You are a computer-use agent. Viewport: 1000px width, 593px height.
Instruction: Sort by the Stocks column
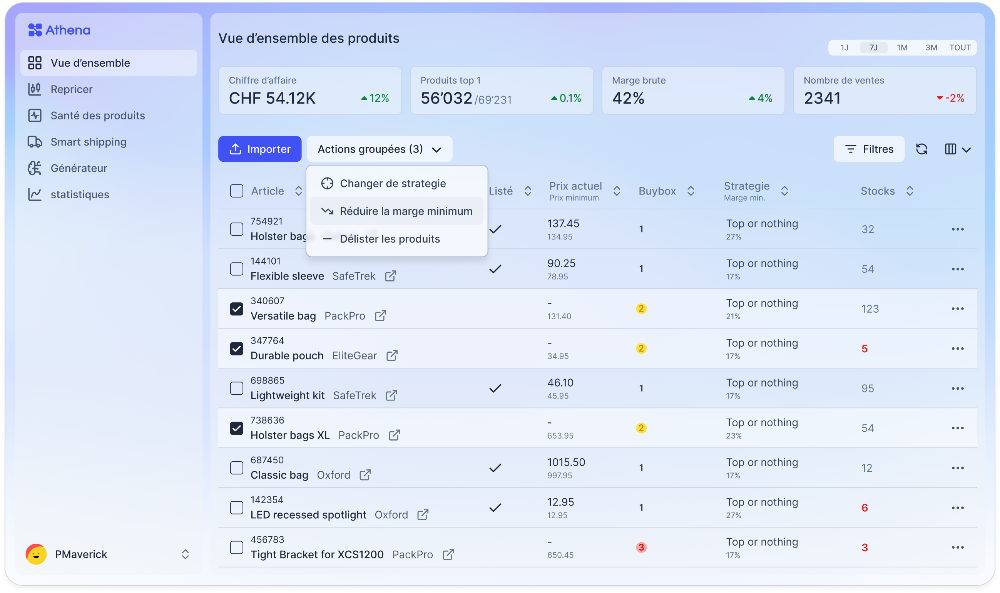coord(910,191)
